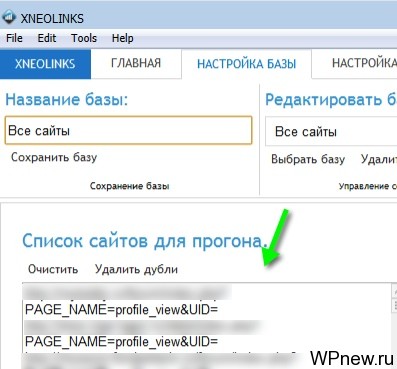The width and height of the screenshot is (397, 369).
Task: Open the Help menu
Action: pyautogui.click(x=122, y=38)
